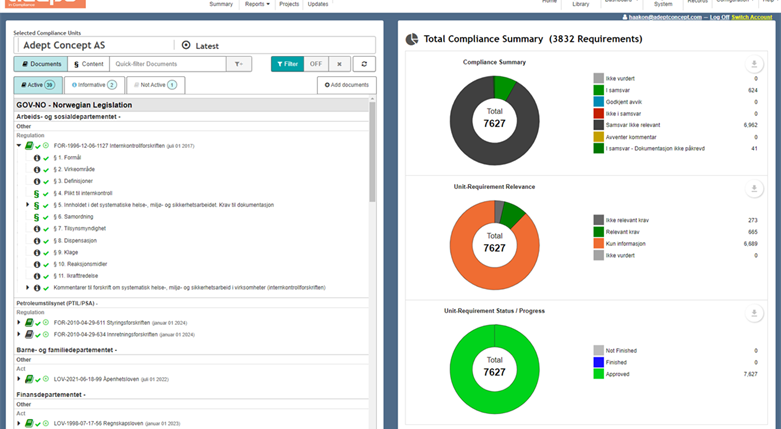
Task: Open the Reports dropdown menu
Action: pos(257,4)
